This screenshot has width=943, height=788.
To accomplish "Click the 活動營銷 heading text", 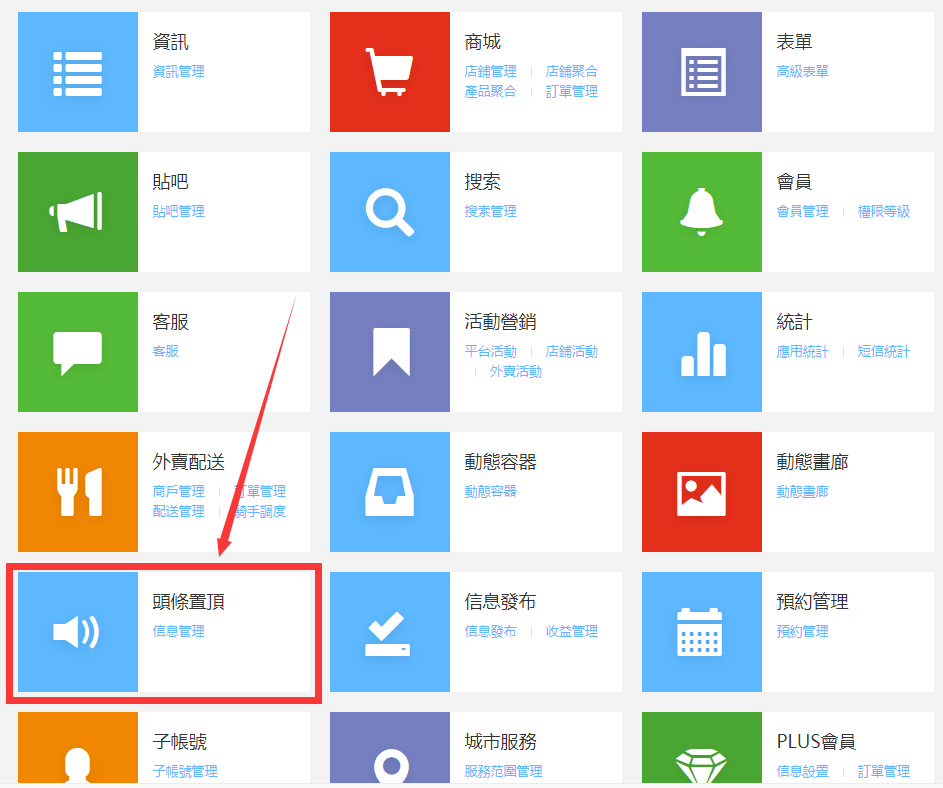I will click(x=500, y=322).
